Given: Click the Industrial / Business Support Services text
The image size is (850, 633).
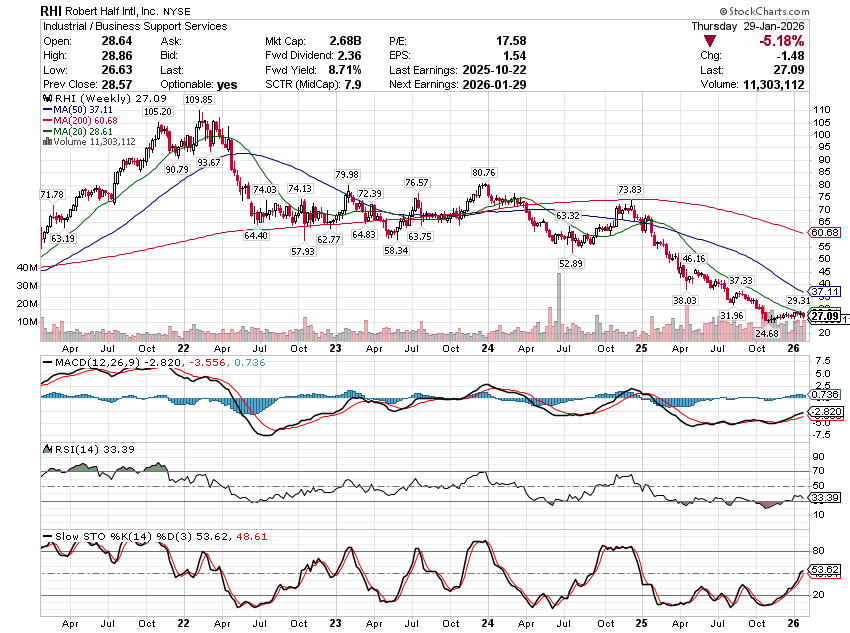Looking at the screenshot, I should click(x=135, y=26).
